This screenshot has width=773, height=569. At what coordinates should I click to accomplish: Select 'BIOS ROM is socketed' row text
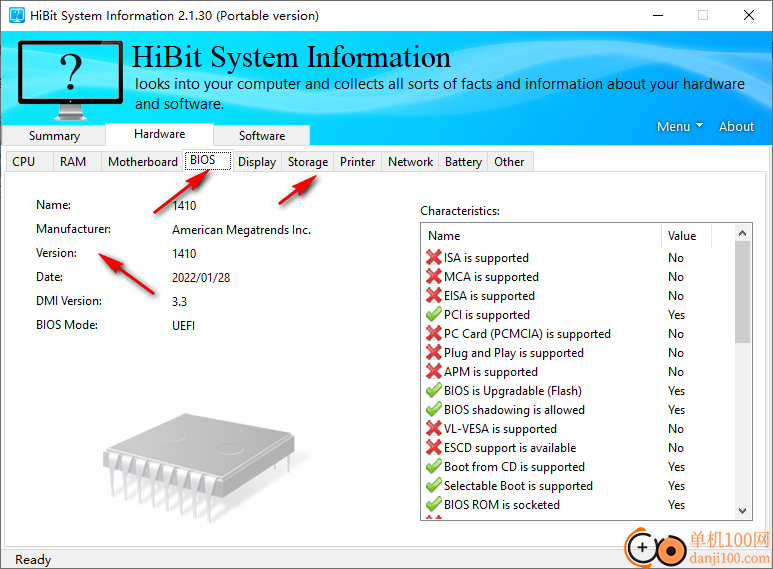click(x=502, y=505)
